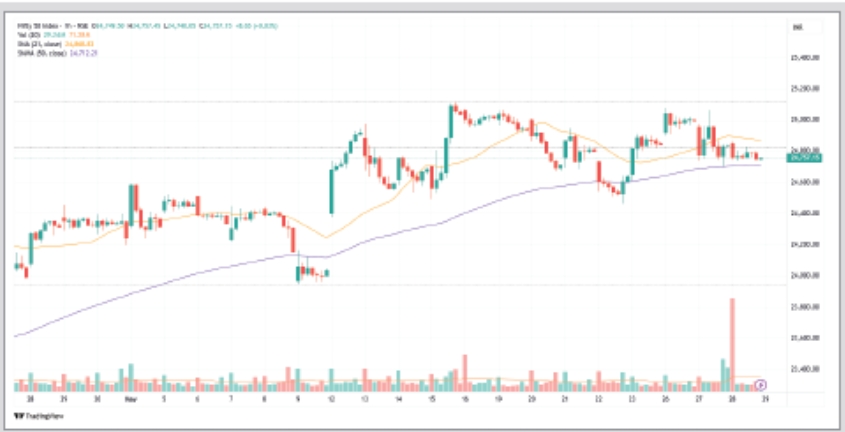Viewport: 845px width, 432px height.
Task: Select the topmost dotted horizontal line
Action: point(400,102)
